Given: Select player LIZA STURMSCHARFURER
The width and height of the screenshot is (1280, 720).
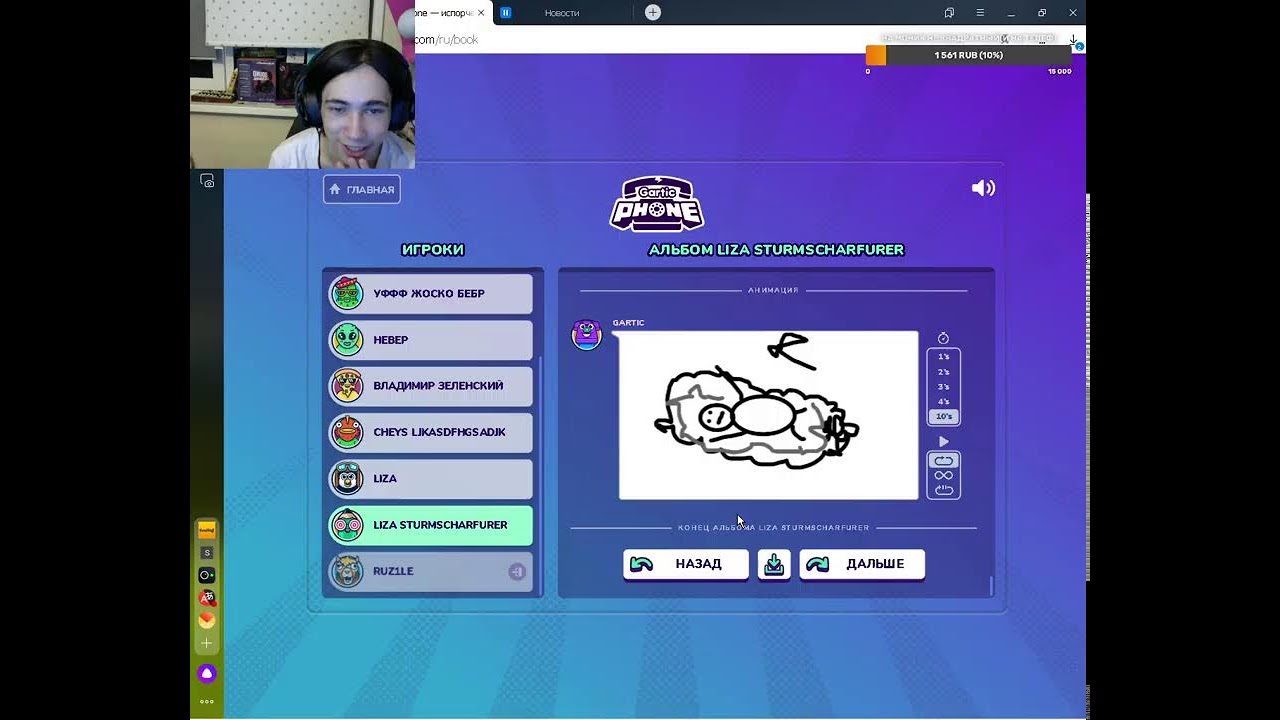Looking at the screenshot, I should 430,525.
